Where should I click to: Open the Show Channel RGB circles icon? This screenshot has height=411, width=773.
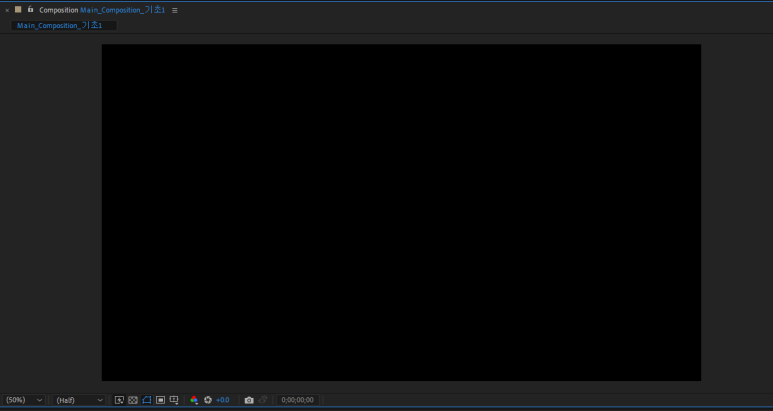pyautogui.click(x=194, y=400)
